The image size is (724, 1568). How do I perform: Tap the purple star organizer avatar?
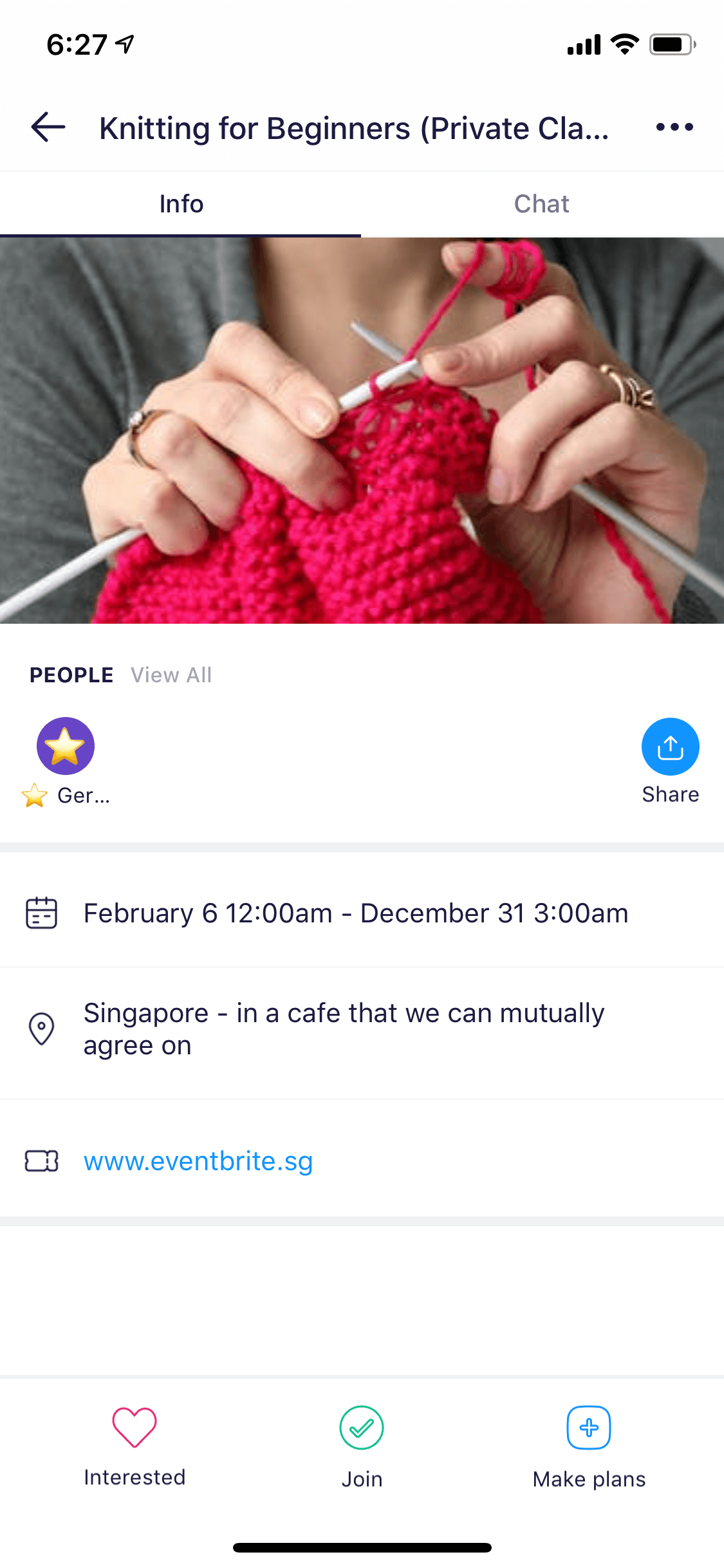pos(66,746)
